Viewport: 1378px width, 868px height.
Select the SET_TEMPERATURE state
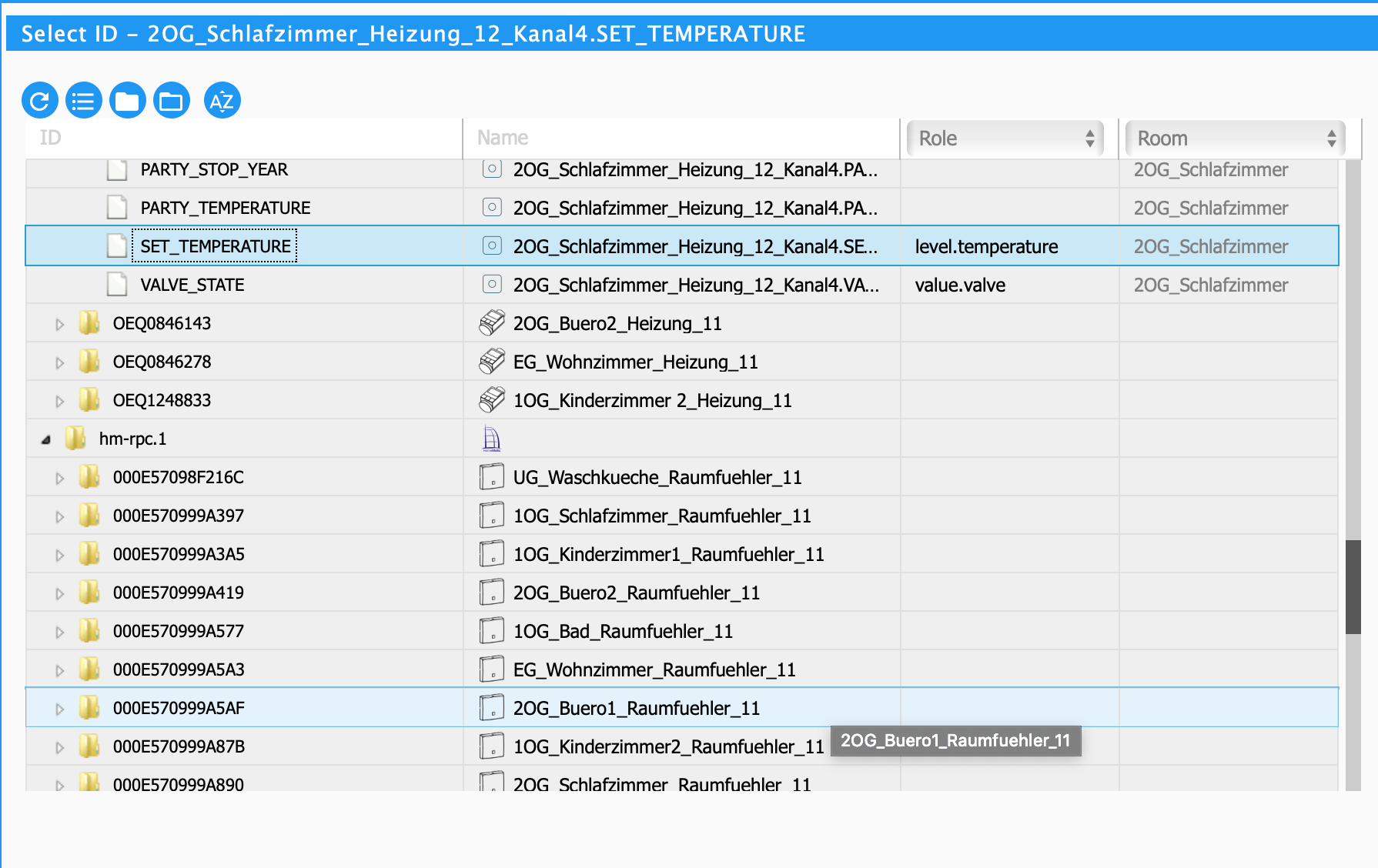[216, 246]
